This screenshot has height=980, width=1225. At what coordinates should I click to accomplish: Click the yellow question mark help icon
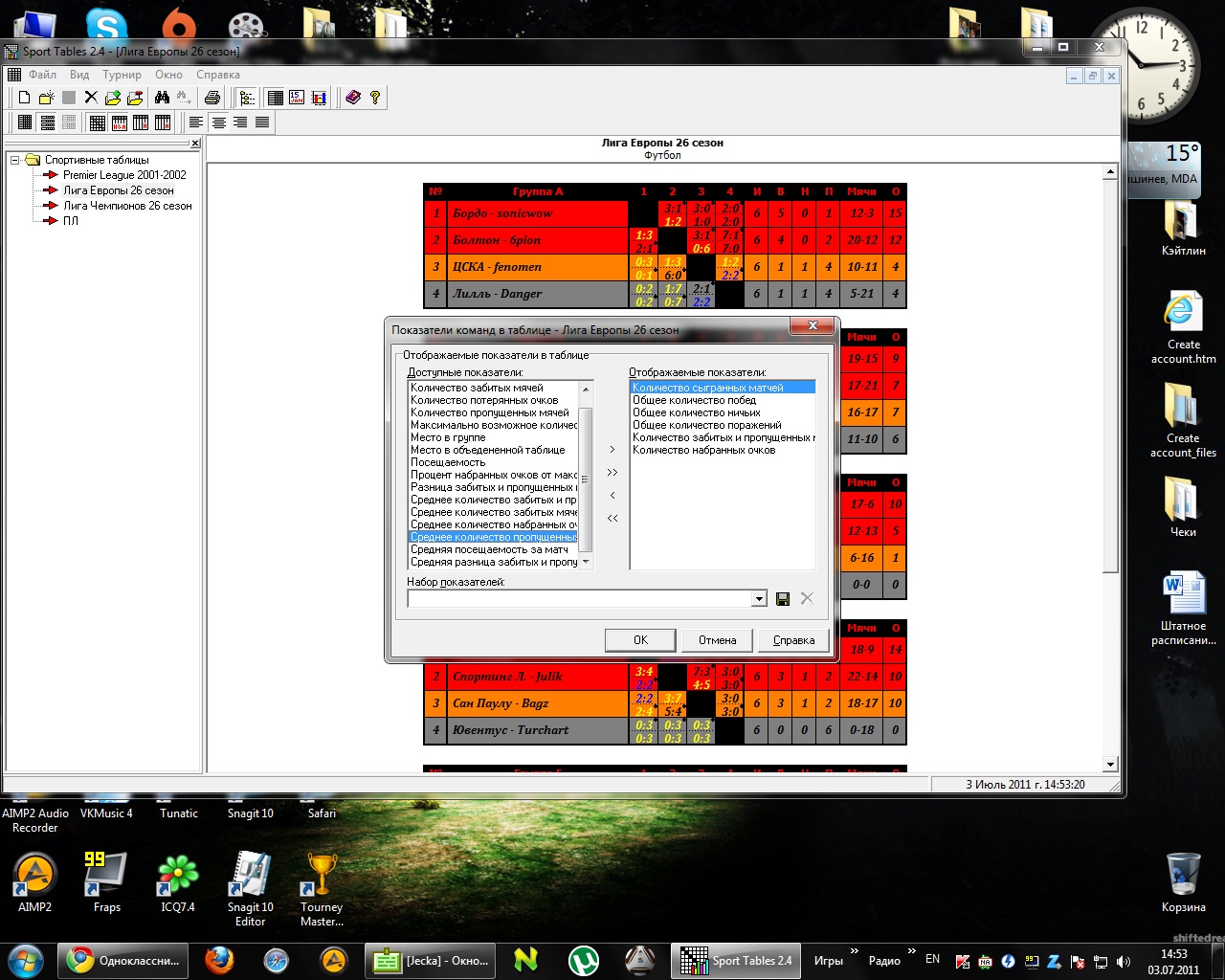click(x=375, y=98)
